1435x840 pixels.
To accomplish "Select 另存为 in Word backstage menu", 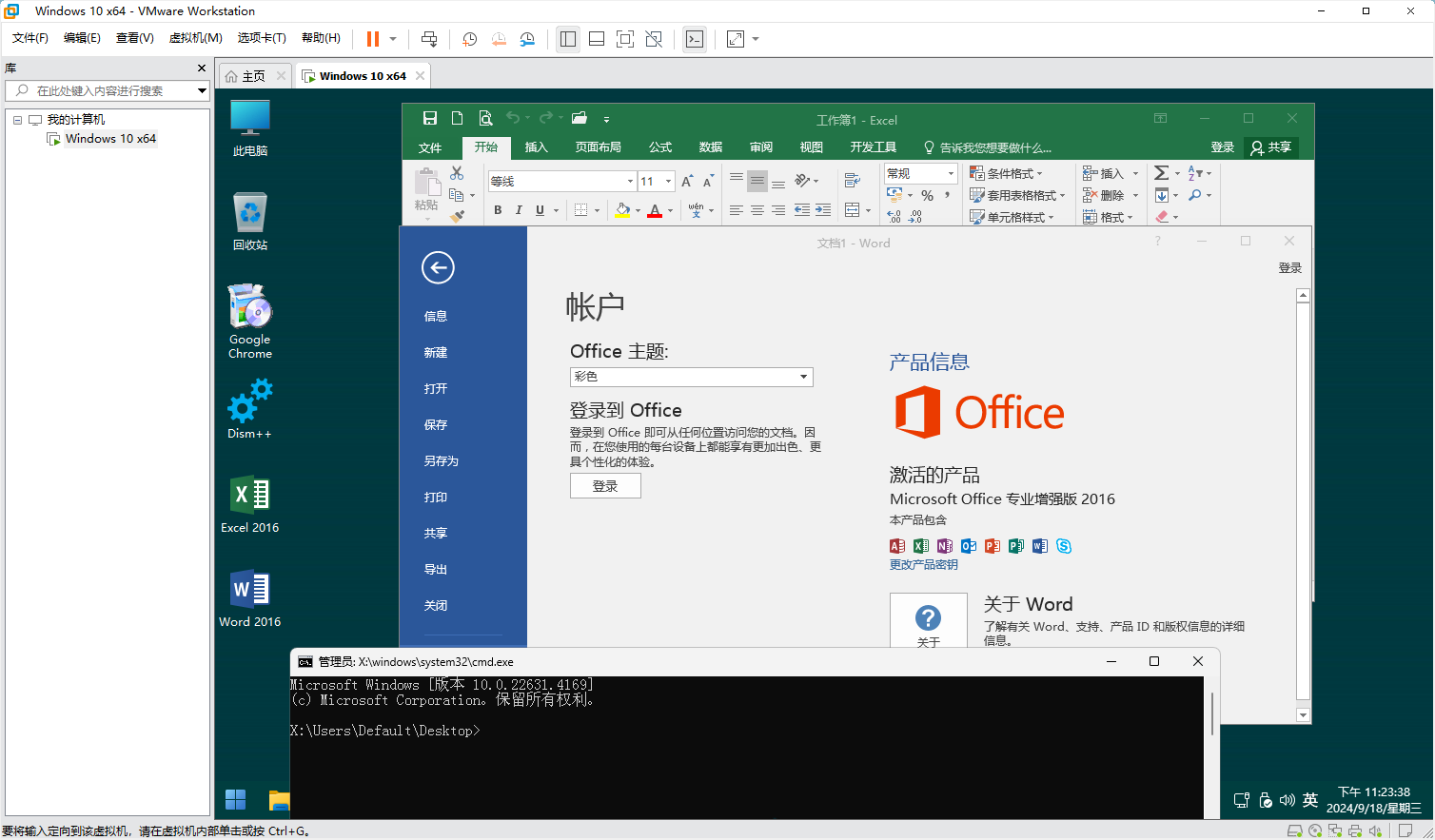I will tap(442, 460).
